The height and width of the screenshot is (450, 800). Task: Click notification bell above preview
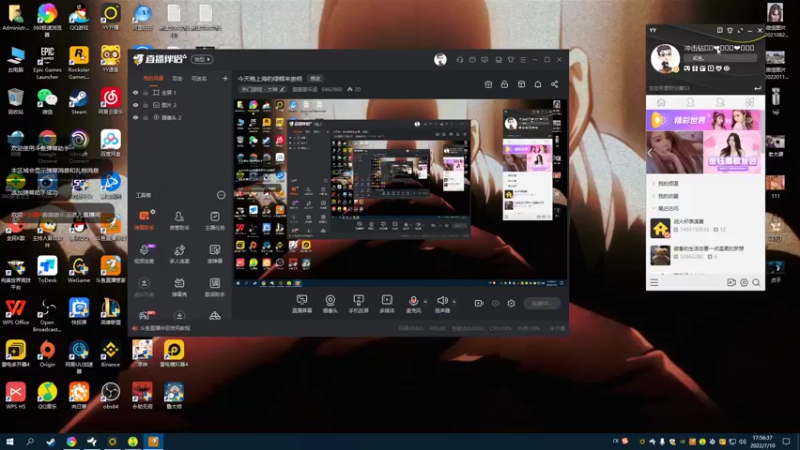click(538, 84)
